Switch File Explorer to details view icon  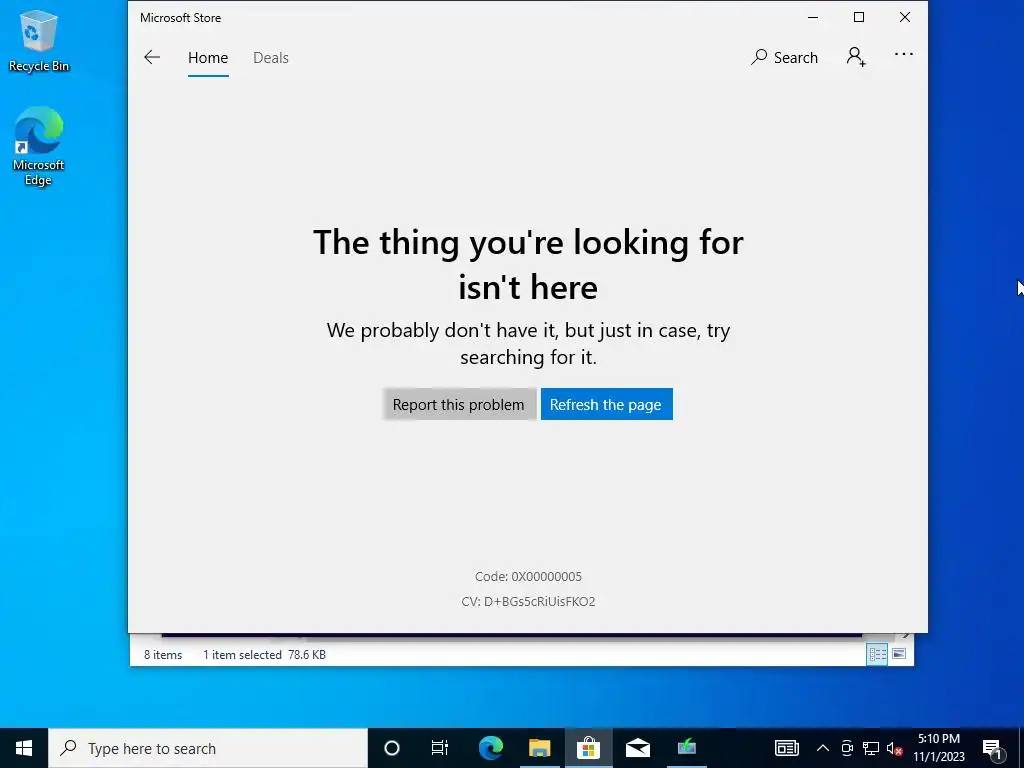pyautogui.click(x=877, y=654)
